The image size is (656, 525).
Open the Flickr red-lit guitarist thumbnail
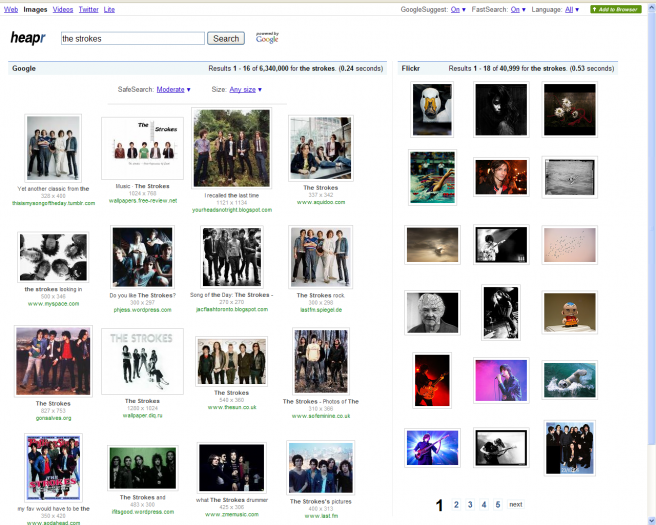[x=432, y=380]
